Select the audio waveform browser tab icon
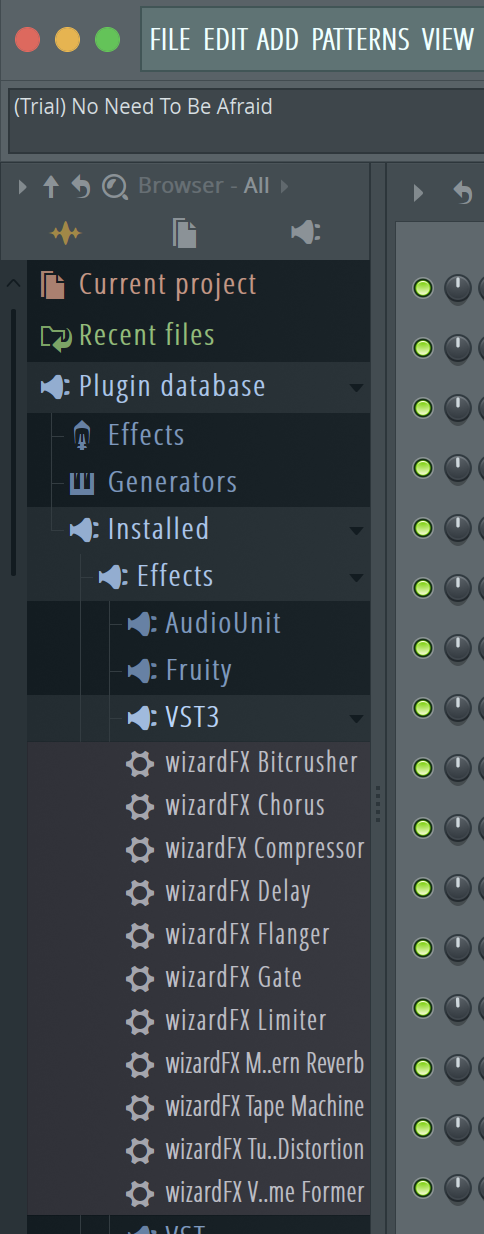The height and width of the screenshot is (1234, 484). [66, 233]
